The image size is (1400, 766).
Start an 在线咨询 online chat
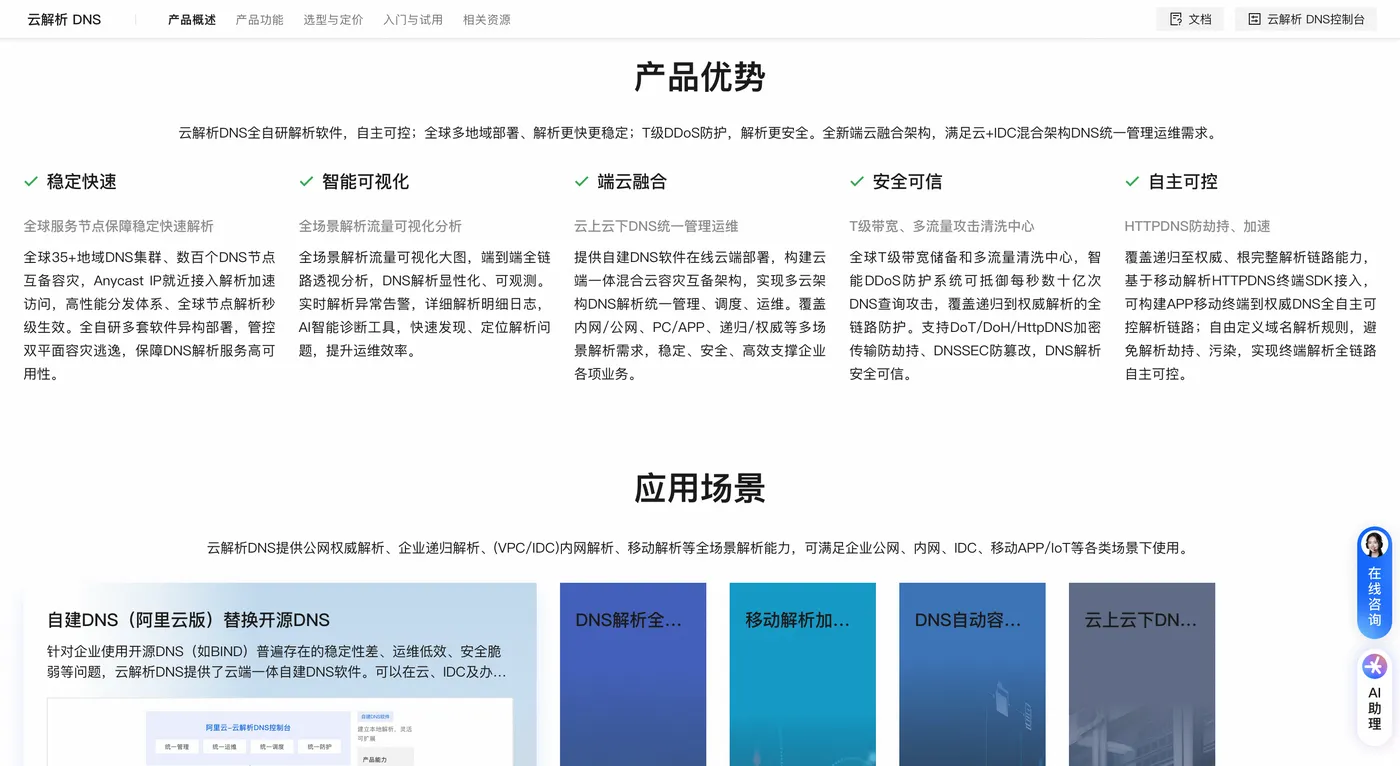1374,582
